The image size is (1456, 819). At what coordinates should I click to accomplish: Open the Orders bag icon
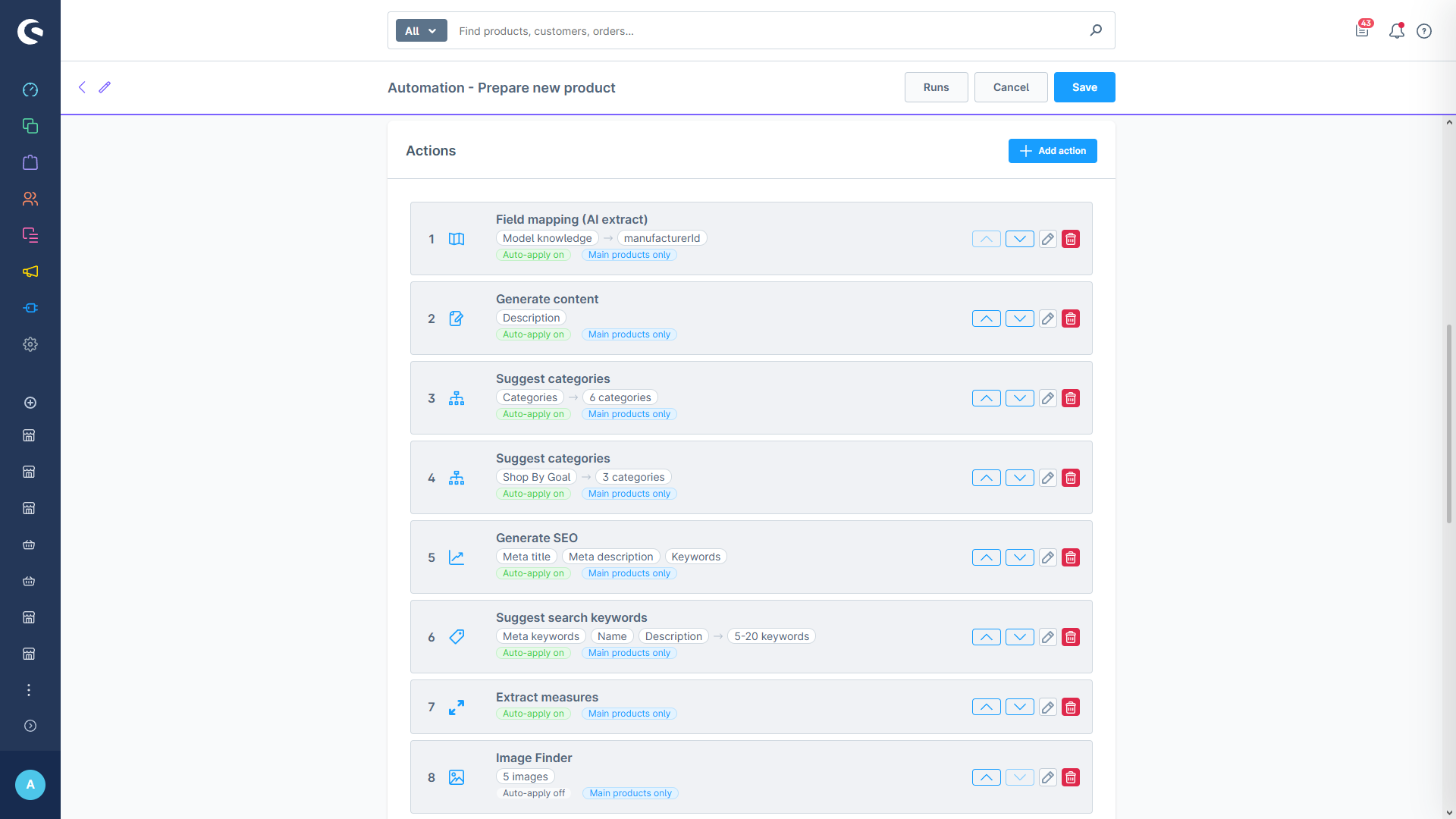click(x=30, y=162)
